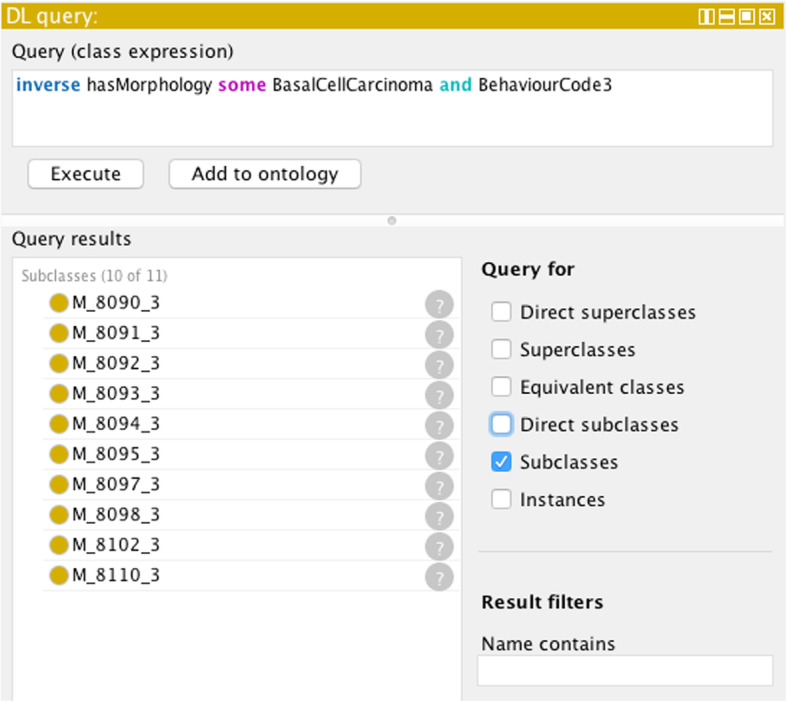Screen dimensions: 787x702
Task: Click the explain icon beside M_8090_3
Action: tap(439, 305)
